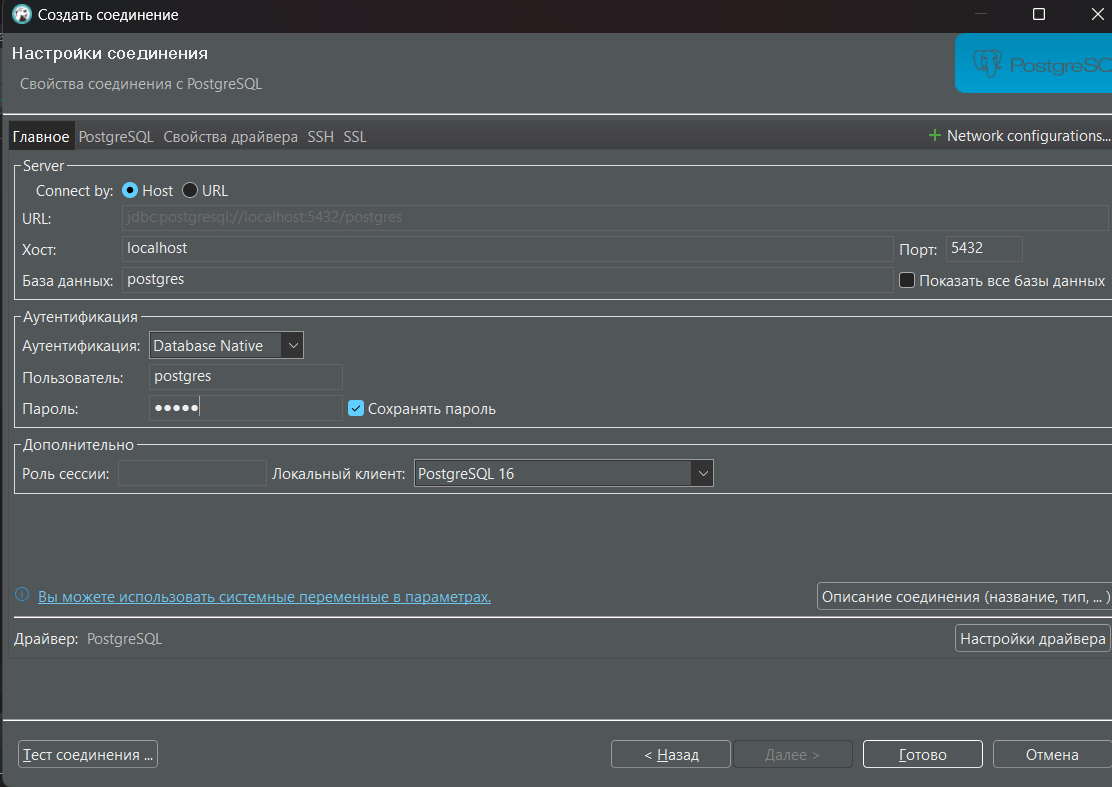Open the SSH tab
Screen dimensions: 1112x787
(321, 136)
